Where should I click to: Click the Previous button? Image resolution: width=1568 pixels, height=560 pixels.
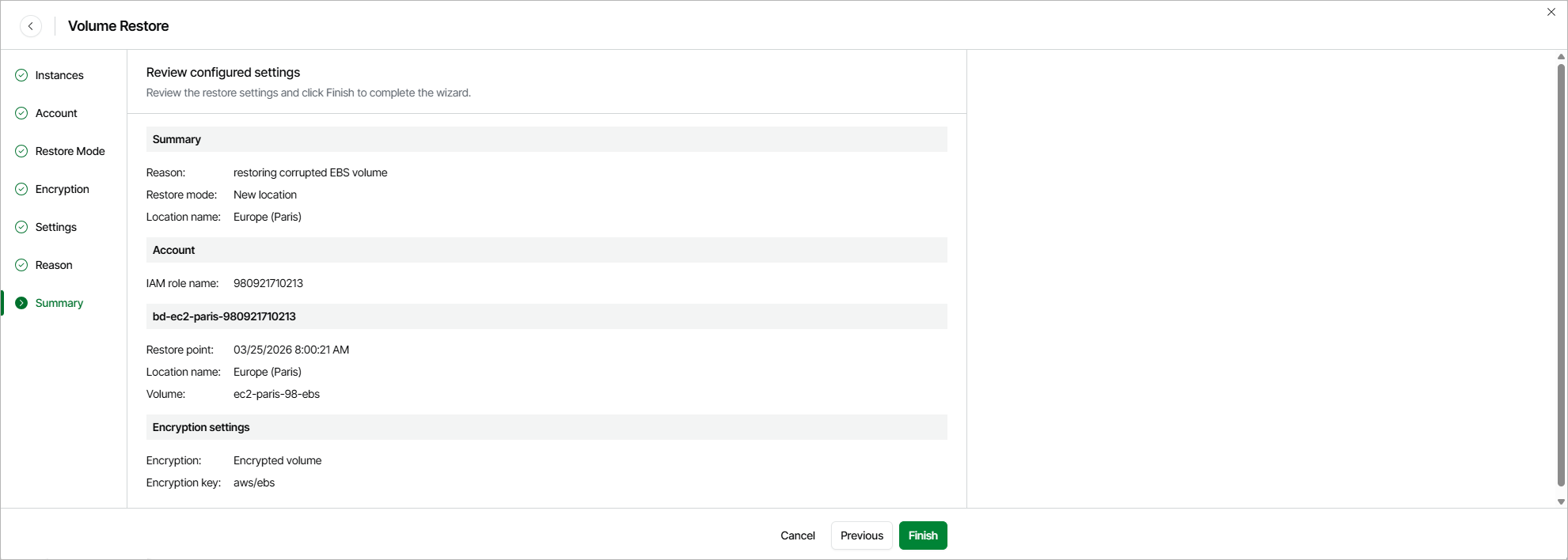[861, 535]
